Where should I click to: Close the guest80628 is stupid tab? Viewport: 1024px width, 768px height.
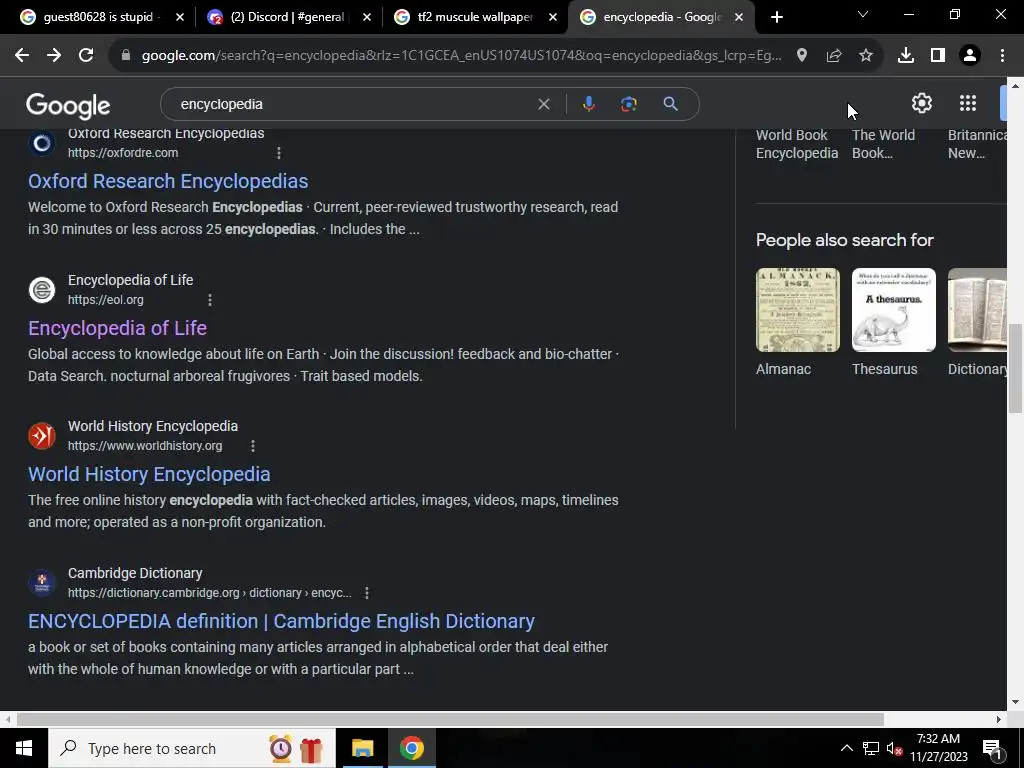pyautogui.click(x=180, y=18)
